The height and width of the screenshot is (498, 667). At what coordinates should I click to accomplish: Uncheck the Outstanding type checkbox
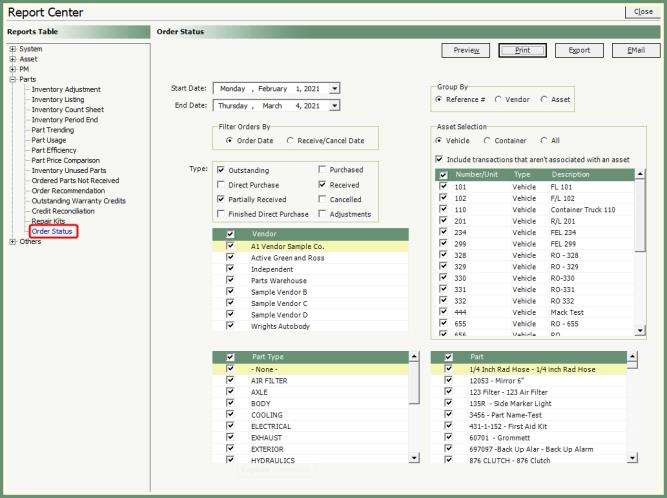[221, 170]
